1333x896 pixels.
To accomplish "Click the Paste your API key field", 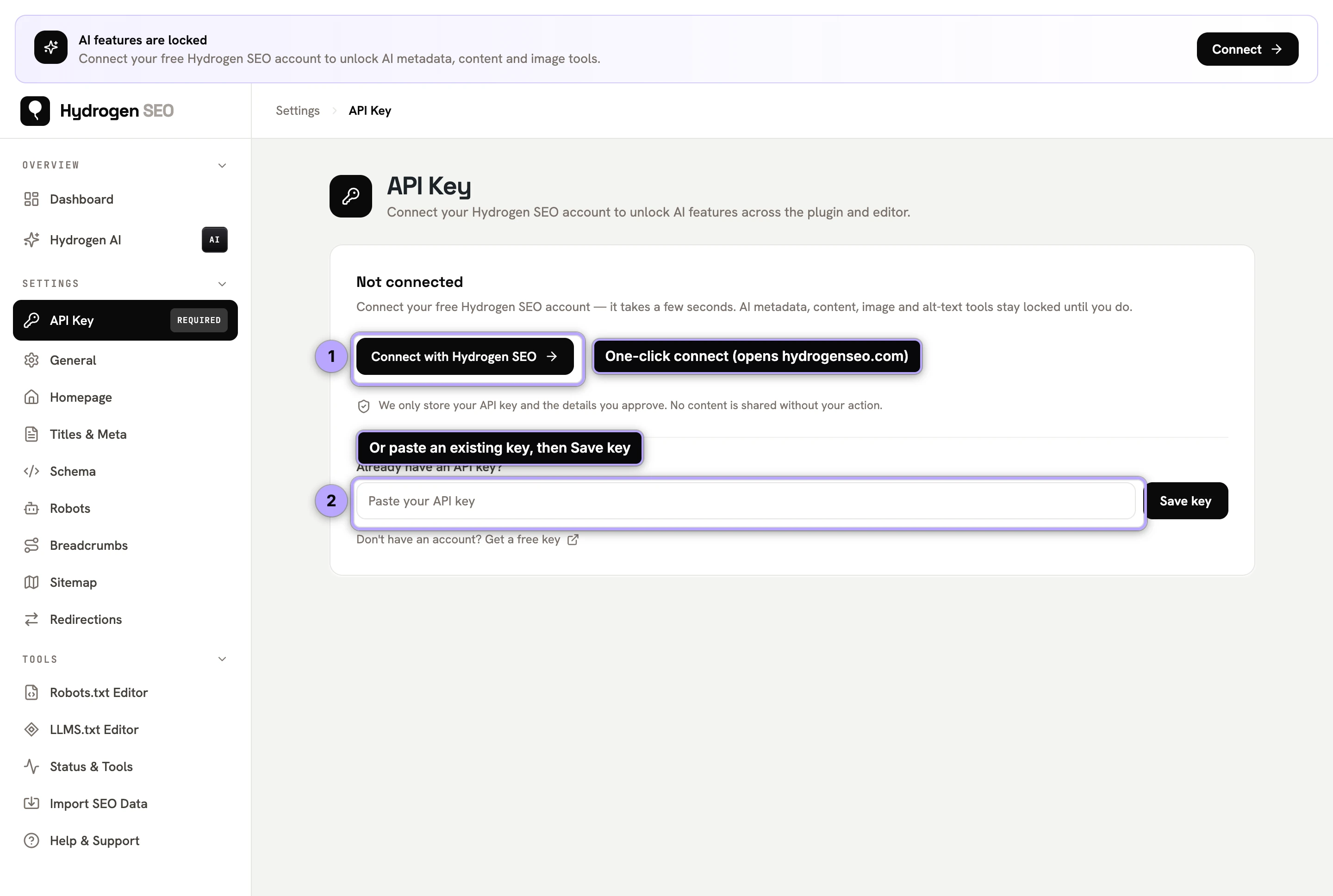I will point(746,501).
